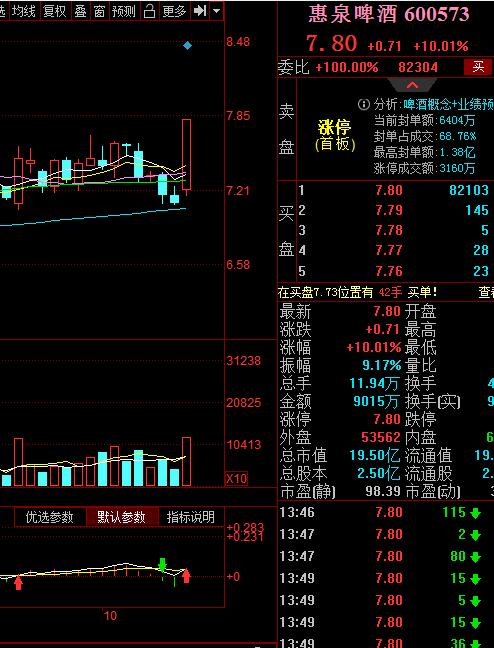494x648 pixels.
Task: Click the 外盘 53562 value
Action: pyautogui.click(x=381, y=437)
